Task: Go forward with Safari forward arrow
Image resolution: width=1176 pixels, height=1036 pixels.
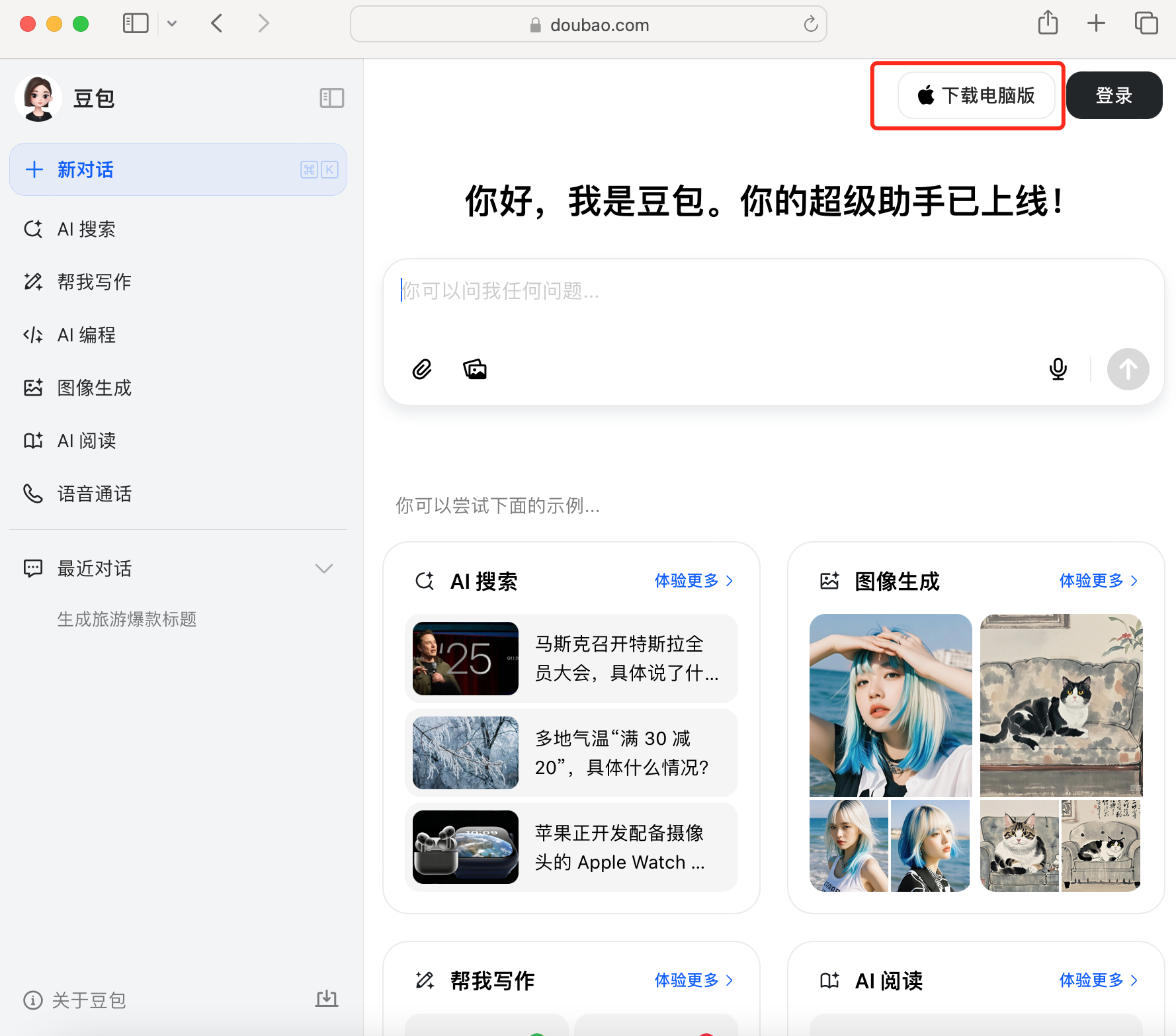Action: click(x=264, y=24)
